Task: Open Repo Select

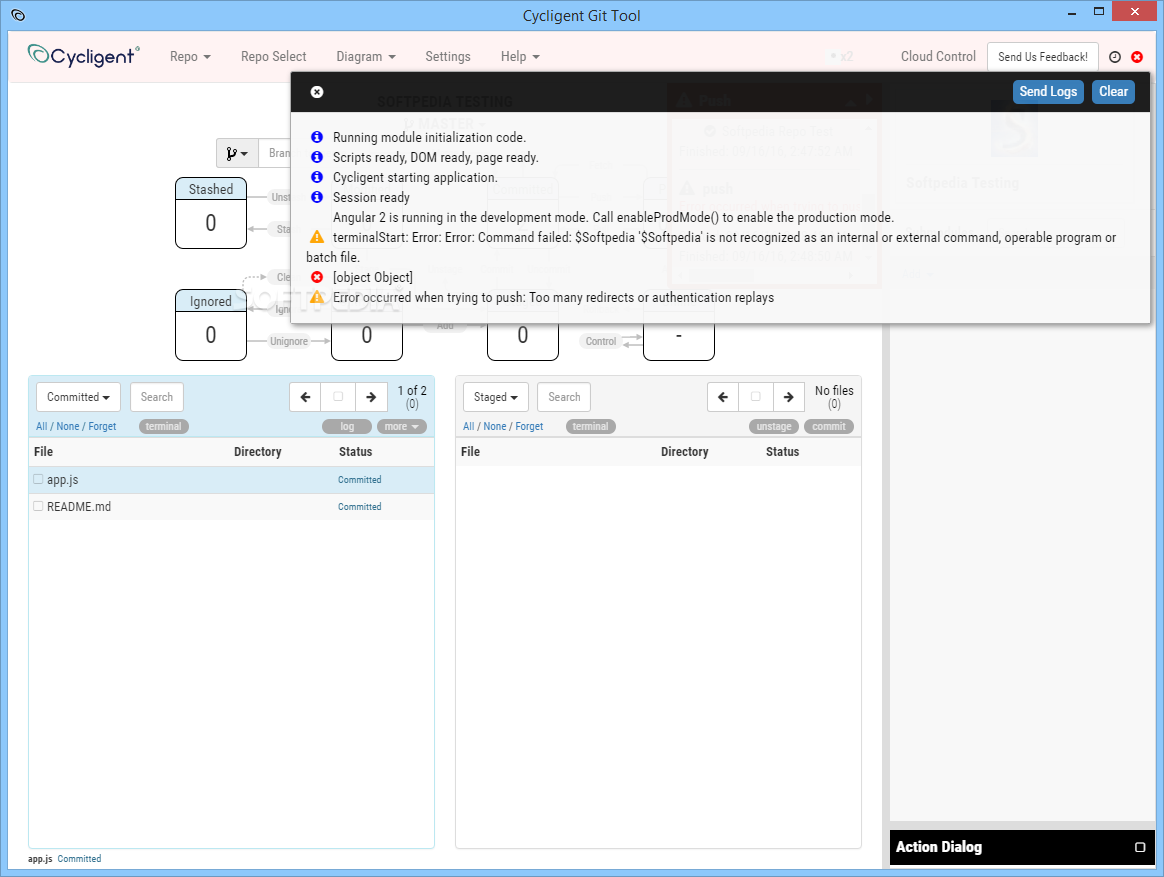Action: click(x=273, y=56)
